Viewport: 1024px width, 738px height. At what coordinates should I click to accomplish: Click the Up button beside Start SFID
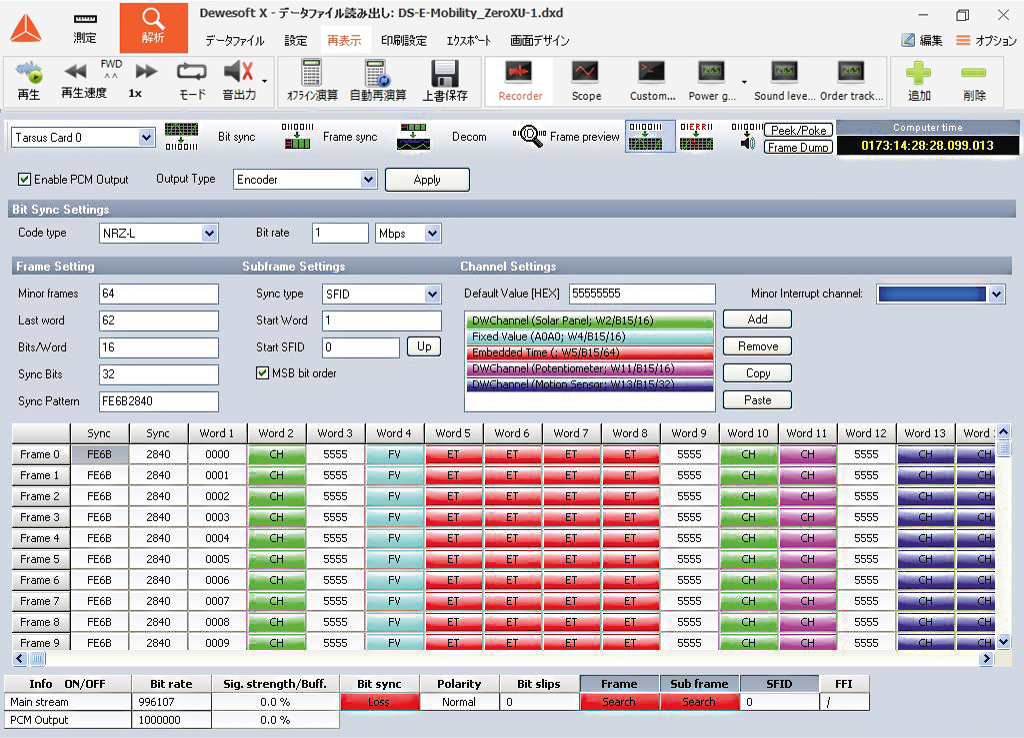[424, 347]
